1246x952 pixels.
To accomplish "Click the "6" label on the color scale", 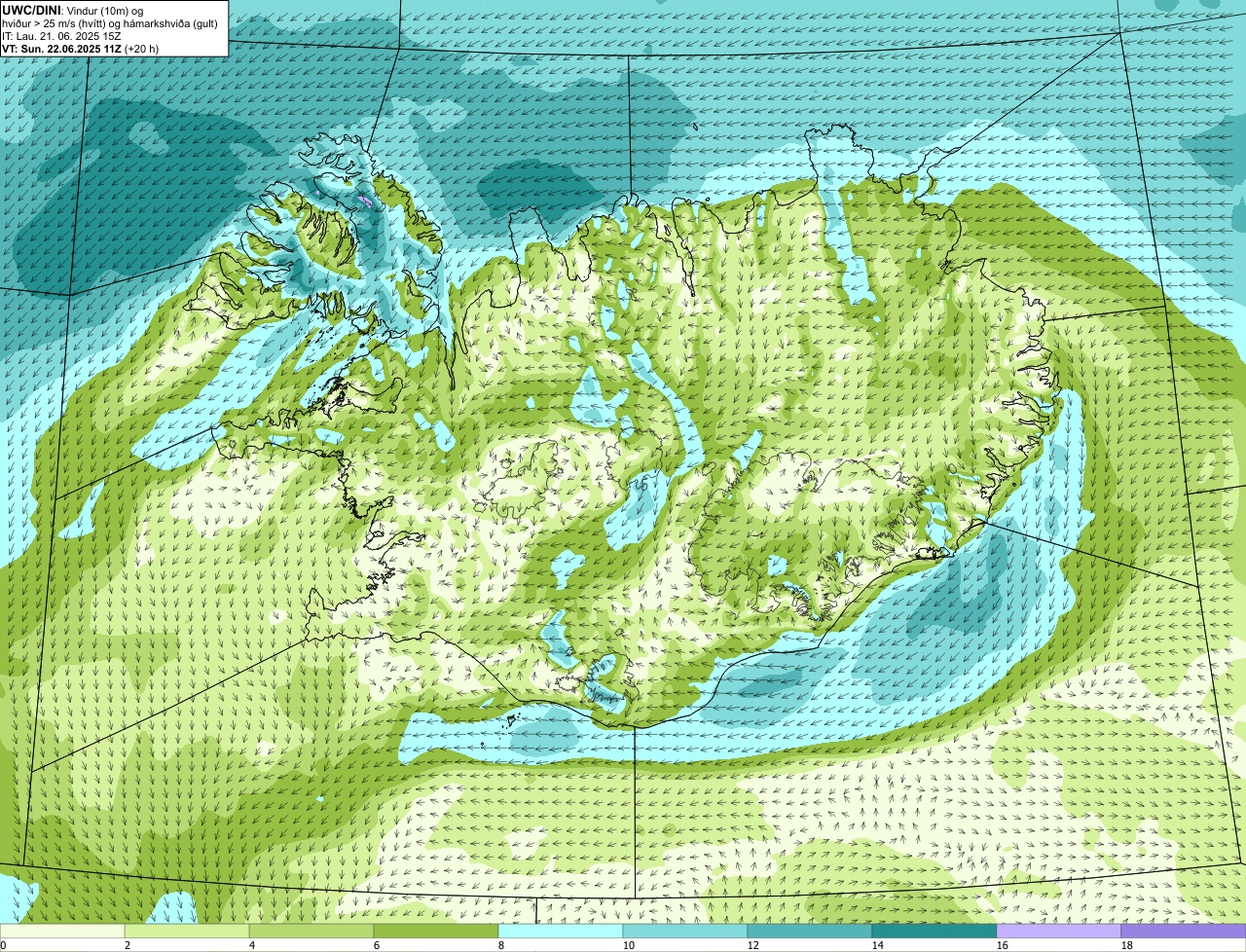I will pyautogui.click(x=377, y=945).
